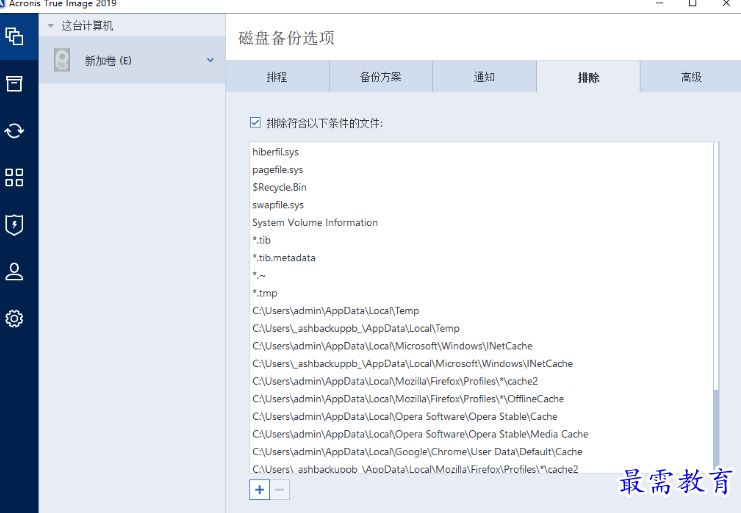Toggle 排除符合以下条件的文件 checkbox
Image resolution: width=741 pixels, height=513 pixels.
coord(255,123)
